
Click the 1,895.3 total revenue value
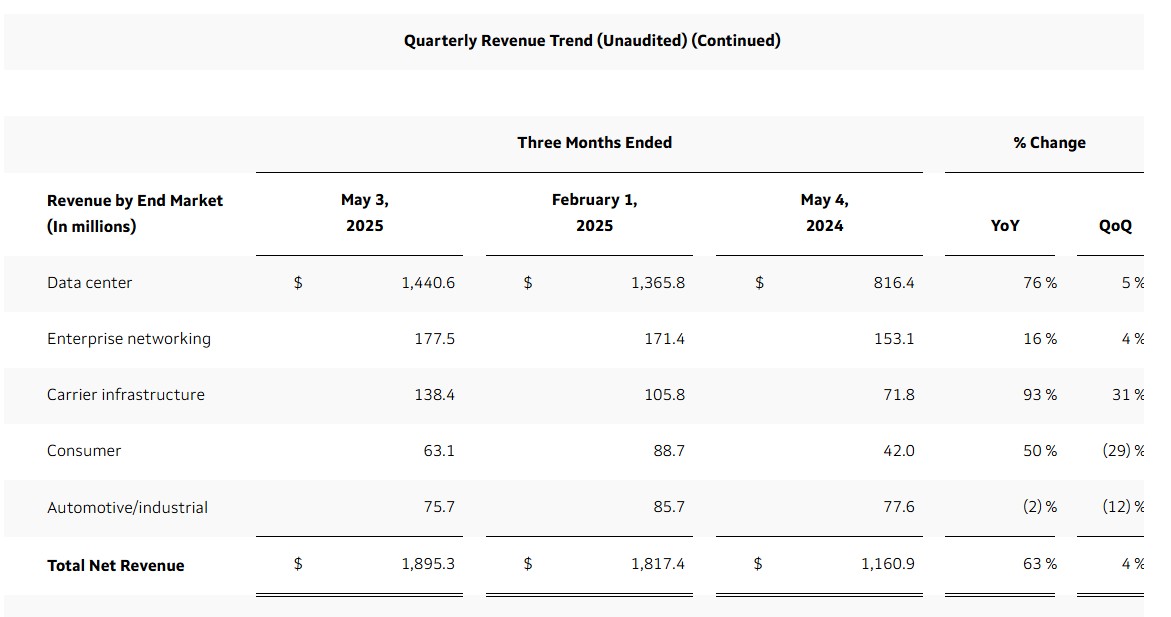point(428,564)
